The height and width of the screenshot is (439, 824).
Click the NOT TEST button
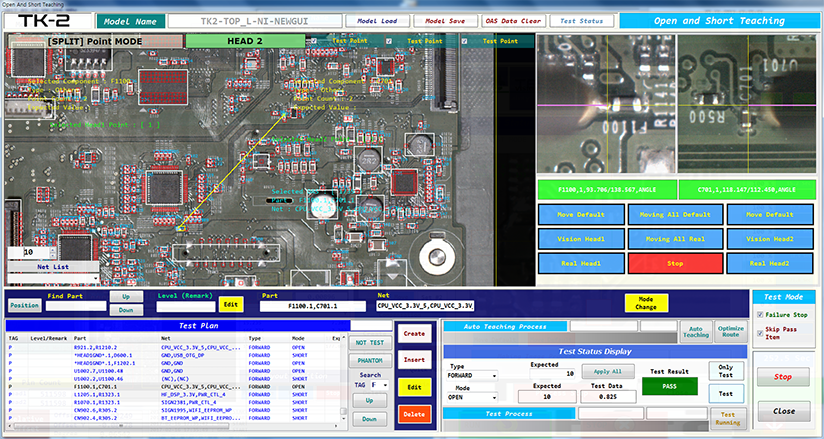369,342
